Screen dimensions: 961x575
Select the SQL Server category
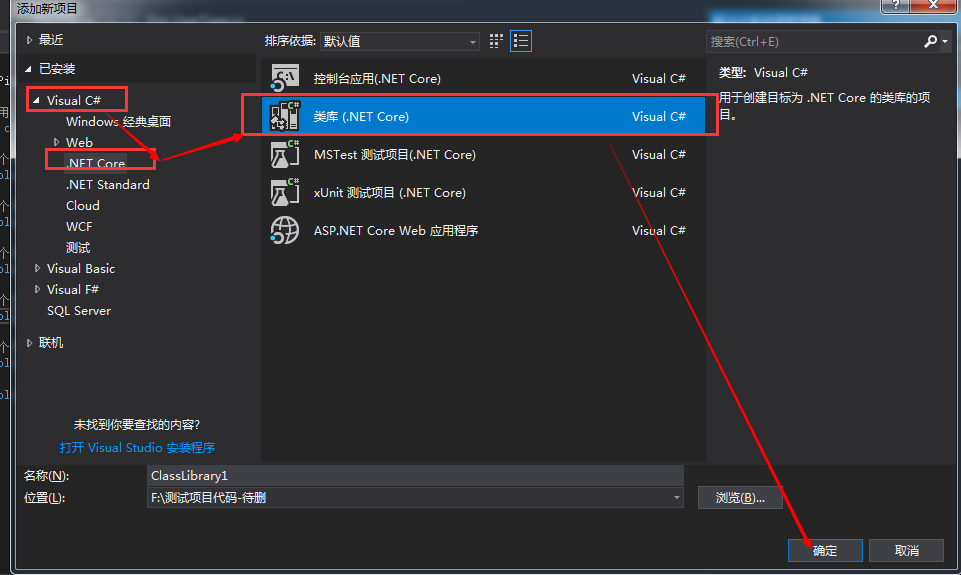(x=79, y=311)
